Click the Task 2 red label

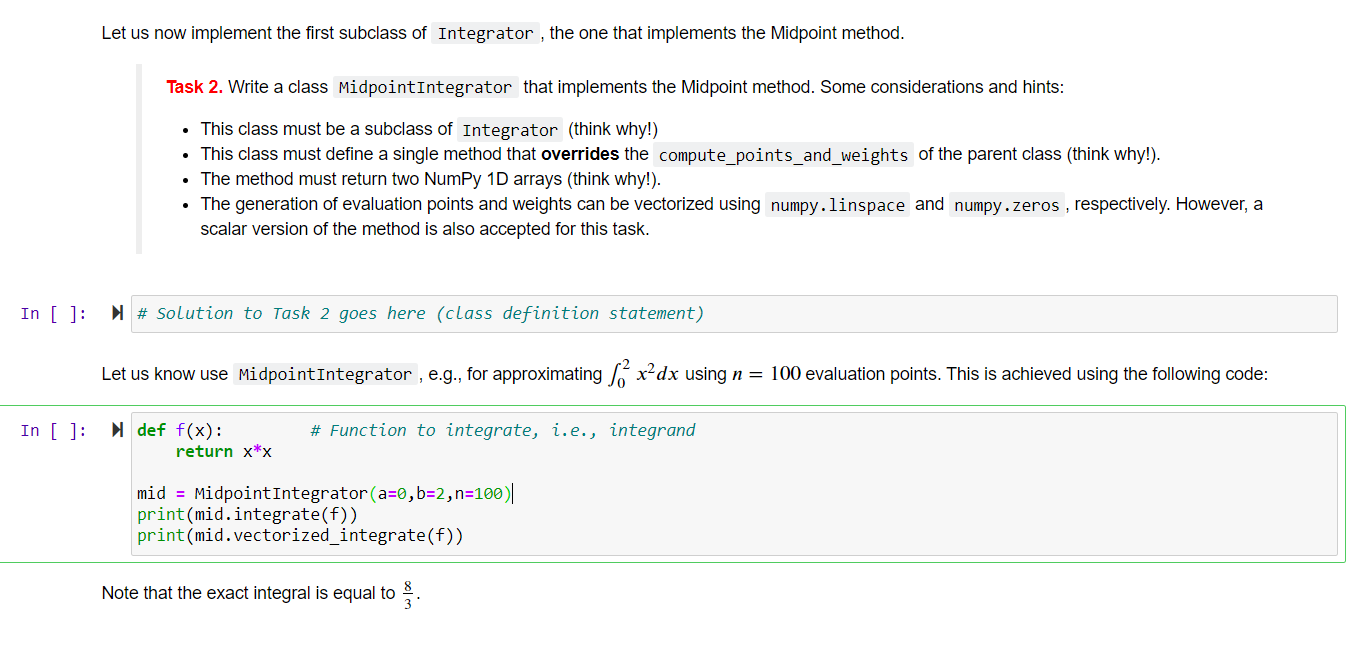tap(193, 87)
